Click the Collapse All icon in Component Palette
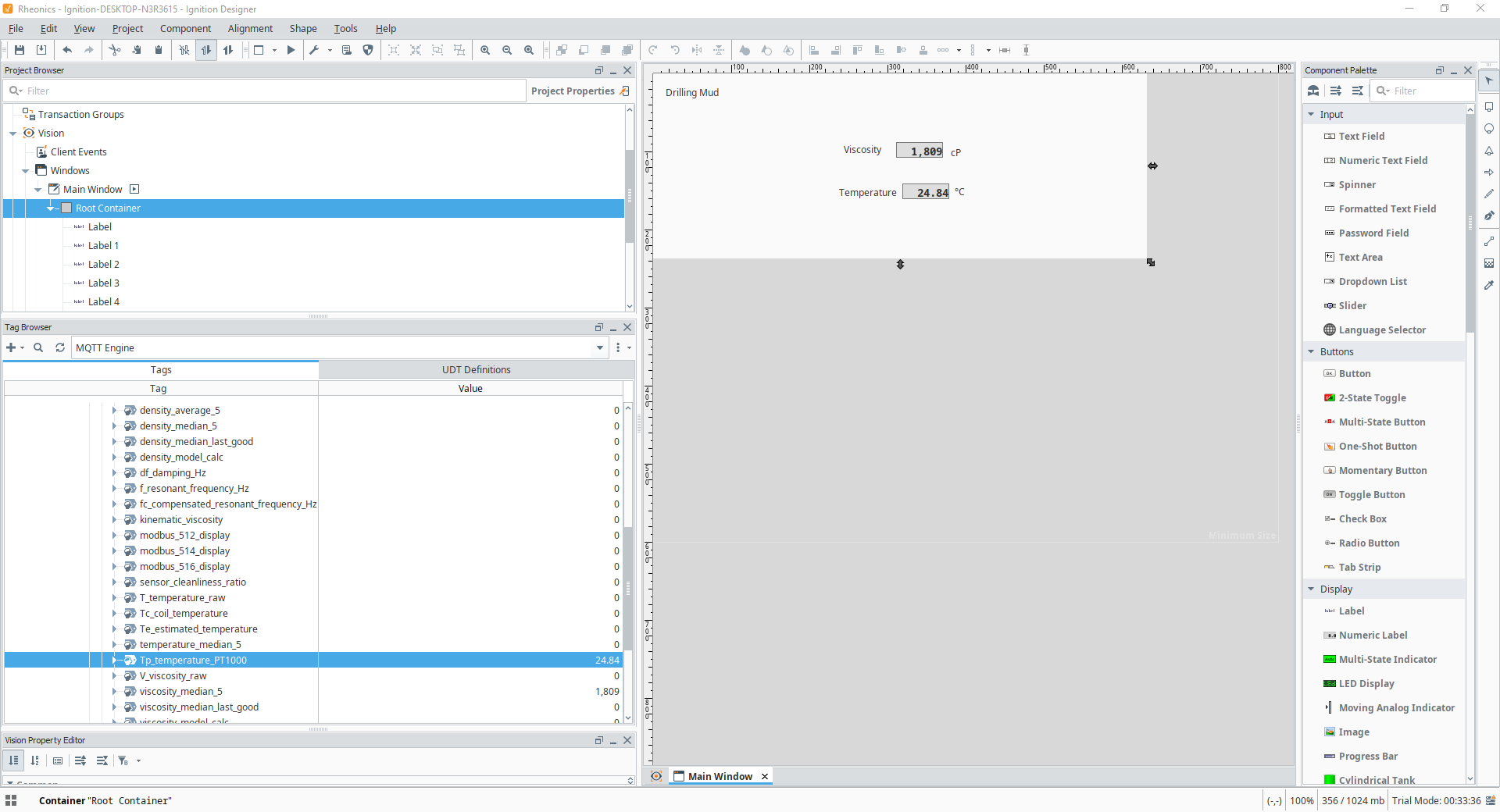This screenshot has width=1500, height=812. point(1358,91)
